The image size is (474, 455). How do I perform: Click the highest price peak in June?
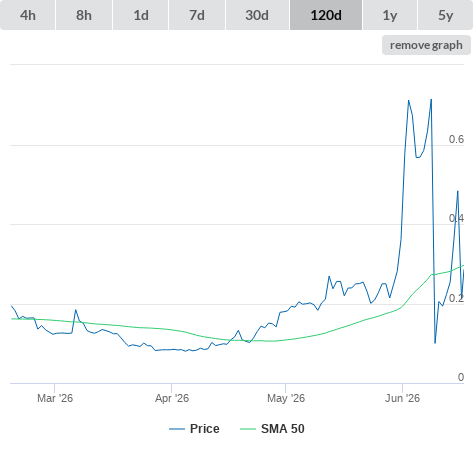point(431,99)
